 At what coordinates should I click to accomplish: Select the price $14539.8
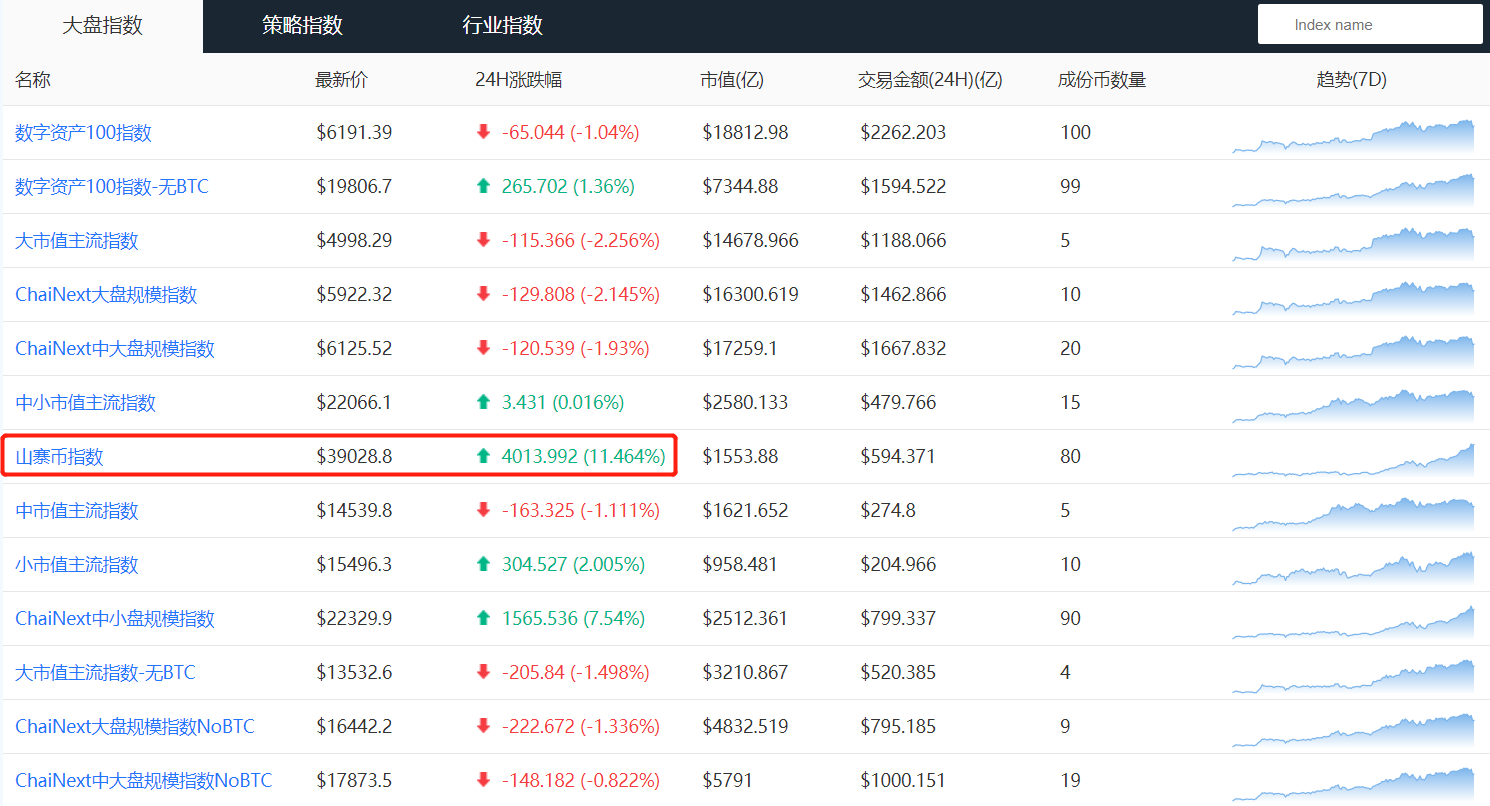[354, 510]
